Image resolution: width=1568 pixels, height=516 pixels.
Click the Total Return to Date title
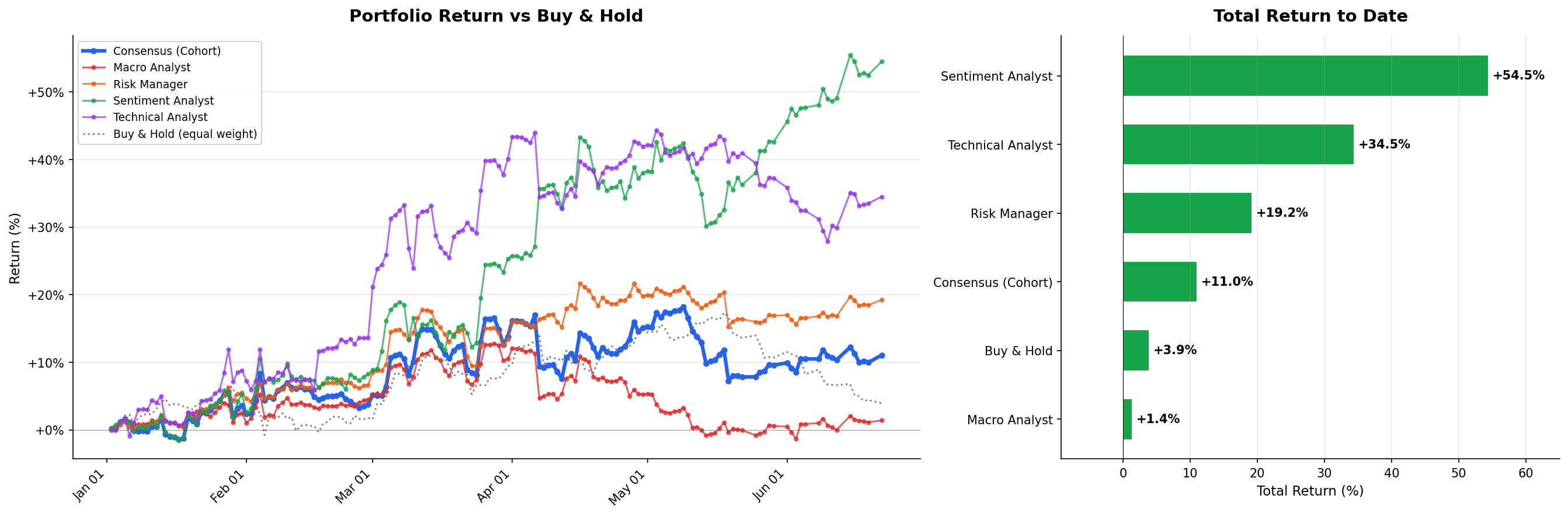tap(1310, 16)
